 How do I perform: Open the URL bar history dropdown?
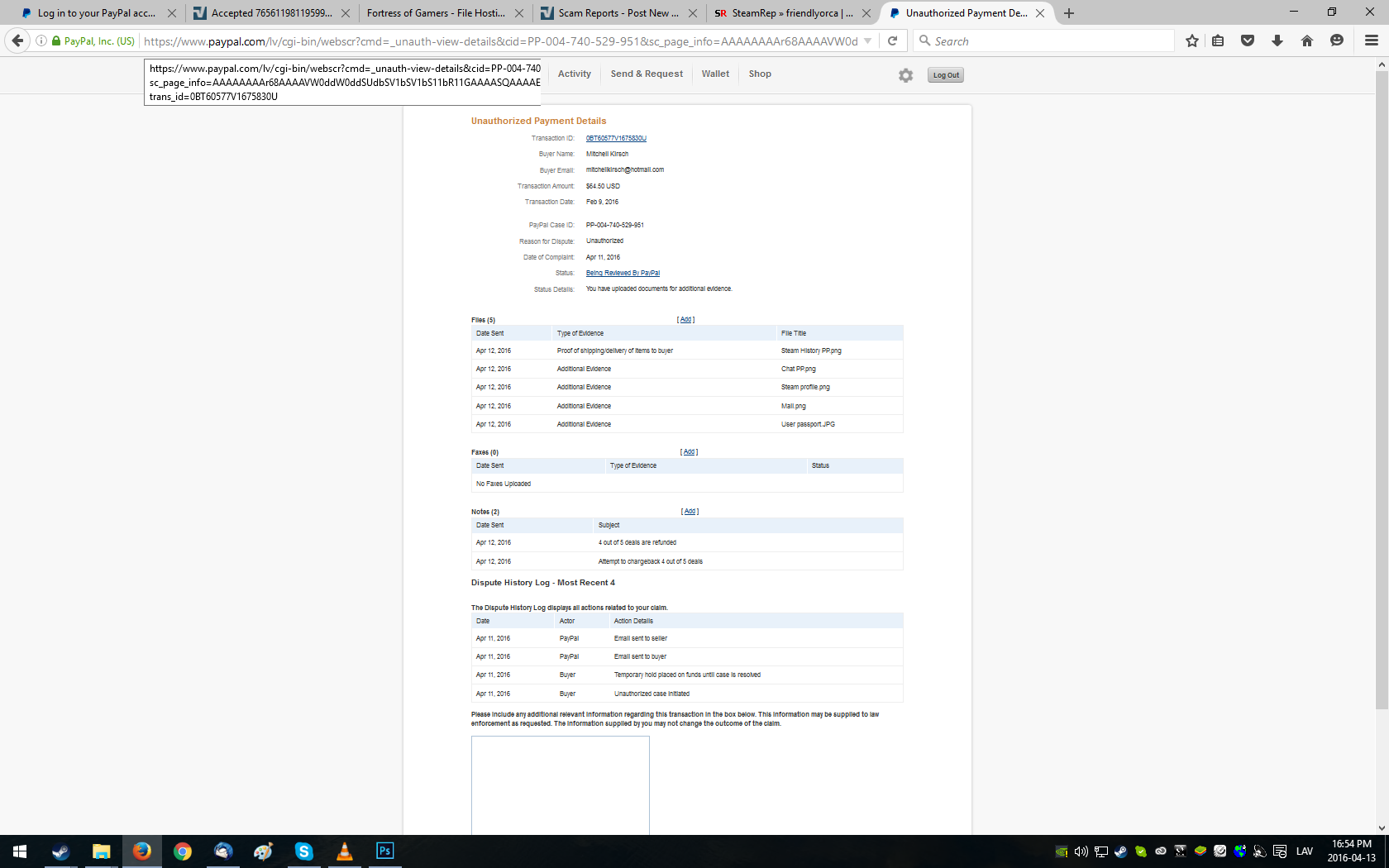[x=867, y=41]
